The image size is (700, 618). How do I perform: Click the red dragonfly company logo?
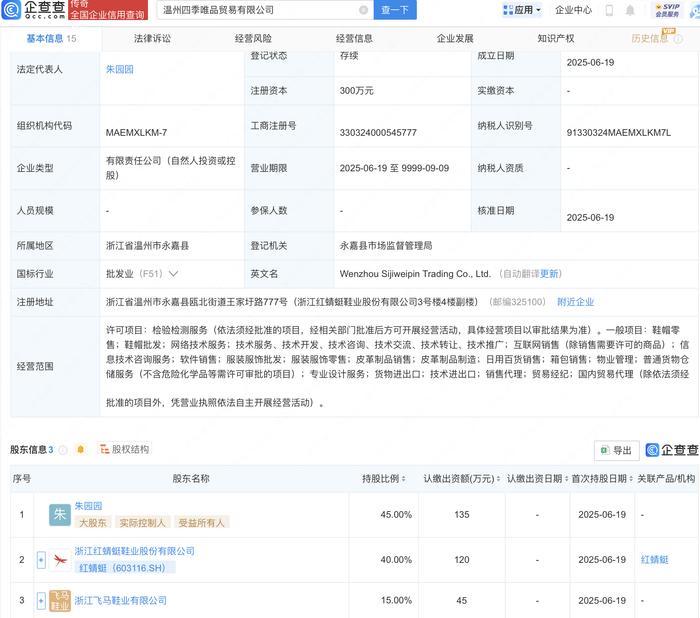click(60, 560)
